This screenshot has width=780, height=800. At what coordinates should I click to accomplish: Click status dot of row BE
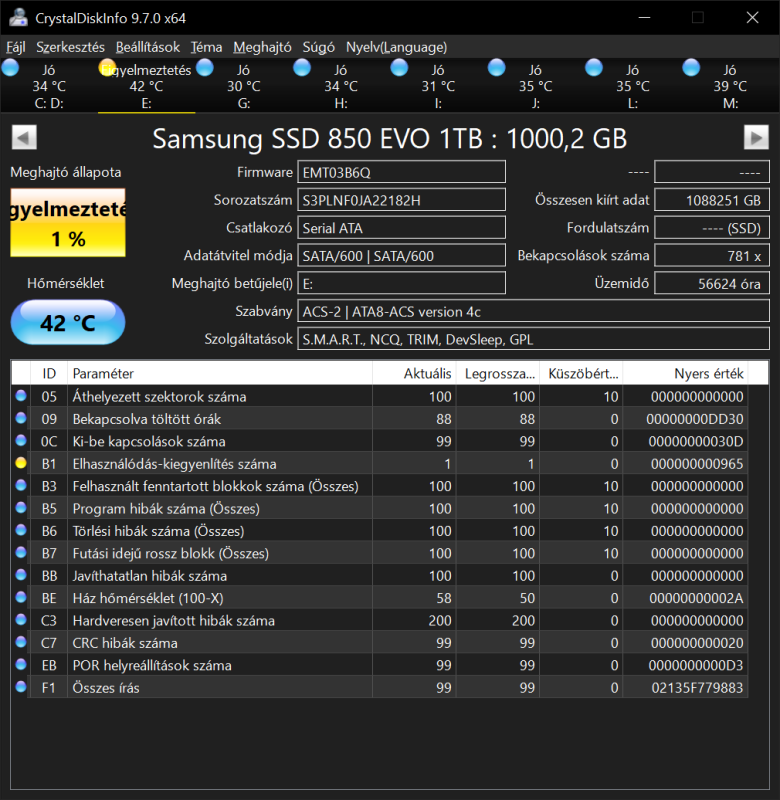click(21, 597)
